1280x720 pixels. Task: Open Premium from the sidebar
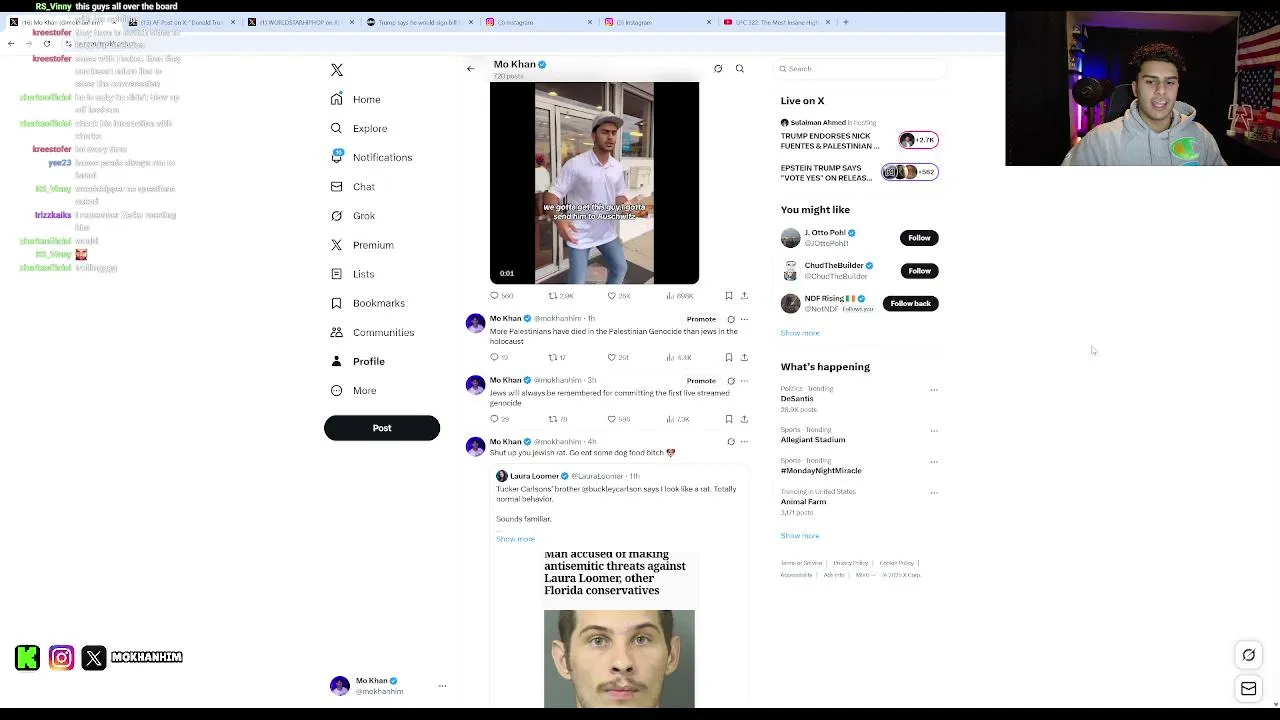[362, 245]
